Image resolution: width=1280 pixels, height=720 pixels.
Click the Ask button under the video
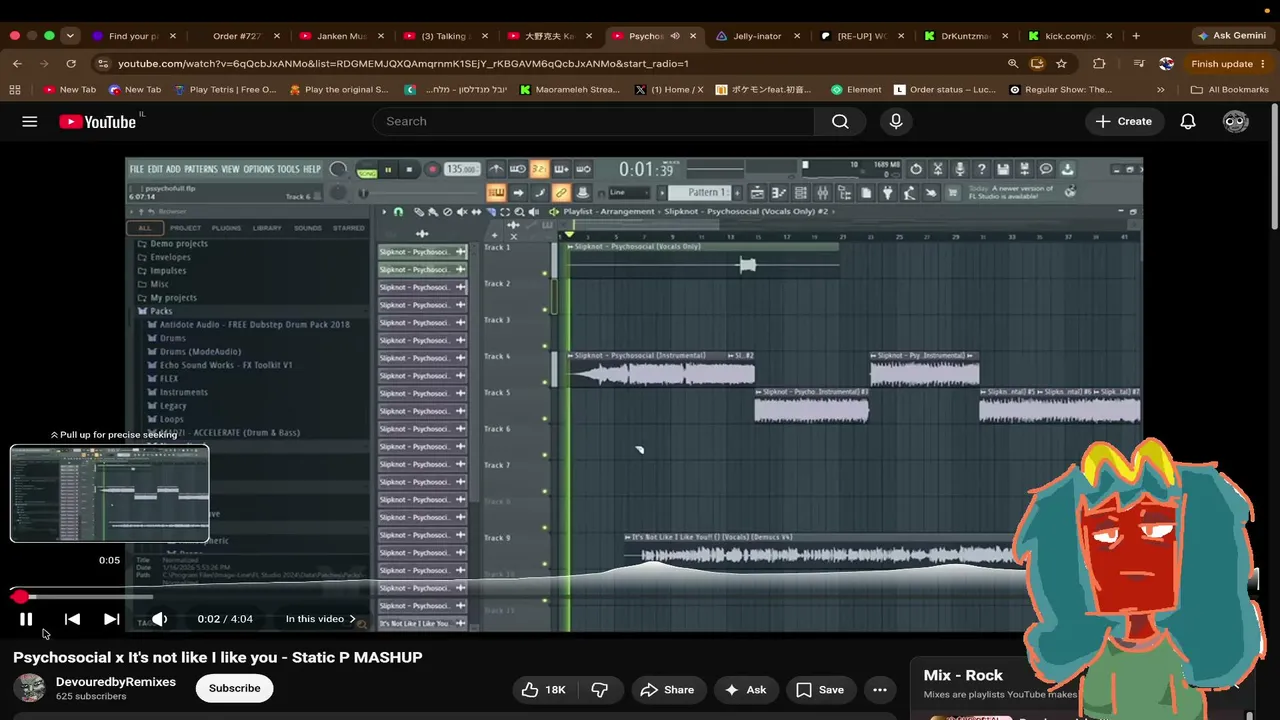[x=745, y=689]
